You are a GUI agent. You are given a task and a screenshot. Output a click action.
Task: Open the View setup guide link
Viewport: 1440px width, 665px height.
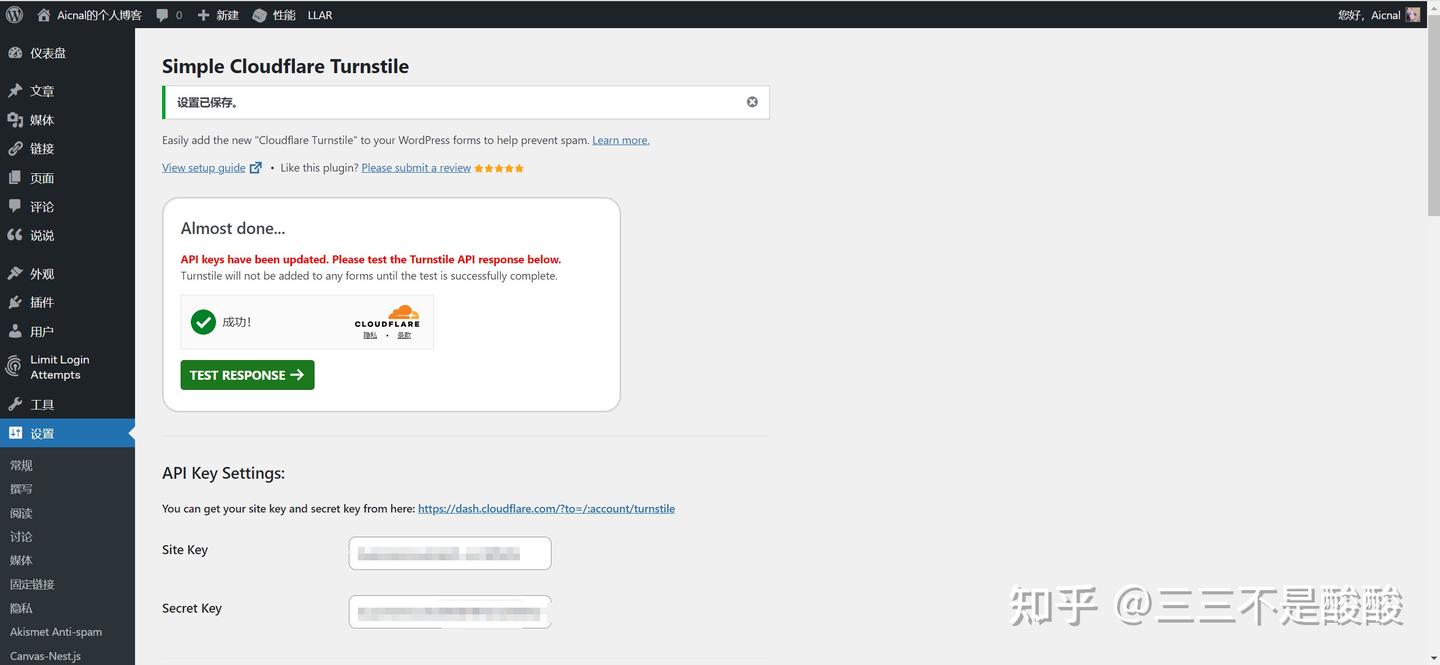pyautogui.click(x=204, y=168)
